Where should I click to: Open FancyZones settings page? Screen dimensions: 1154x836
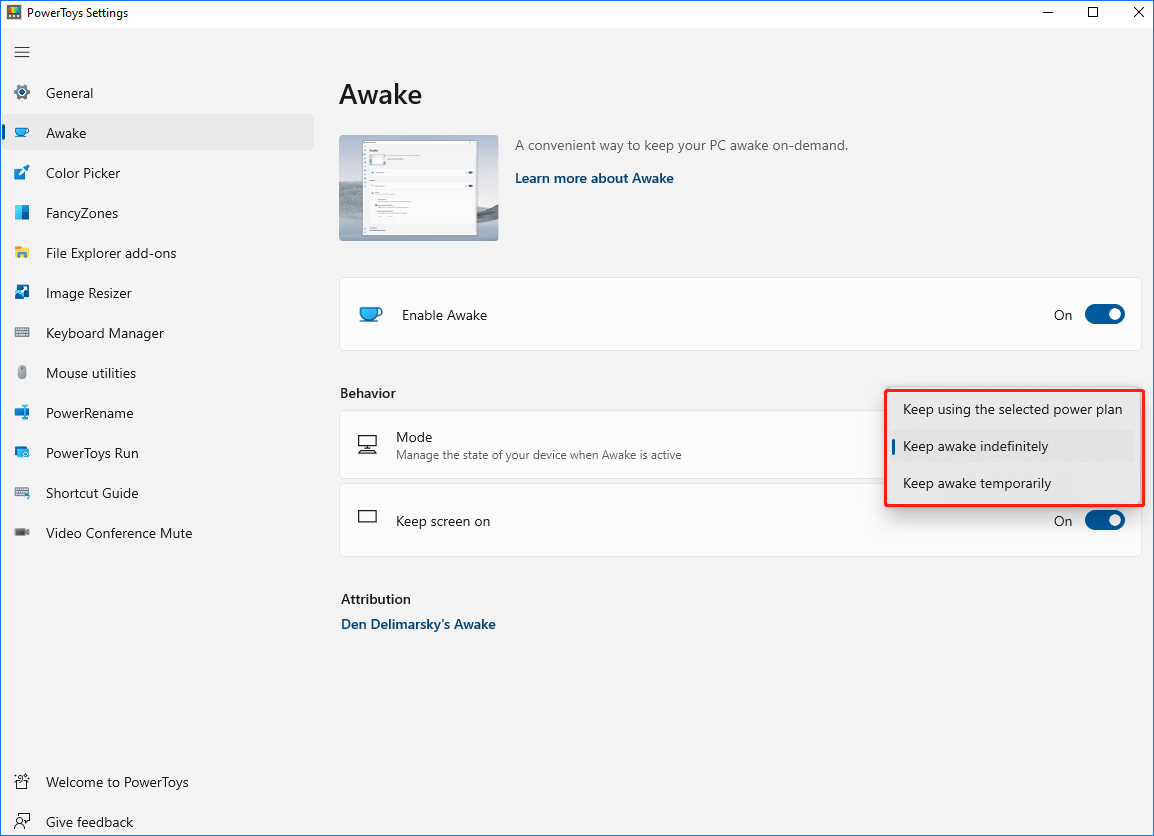pyautogui.click(x=158, y=213)
